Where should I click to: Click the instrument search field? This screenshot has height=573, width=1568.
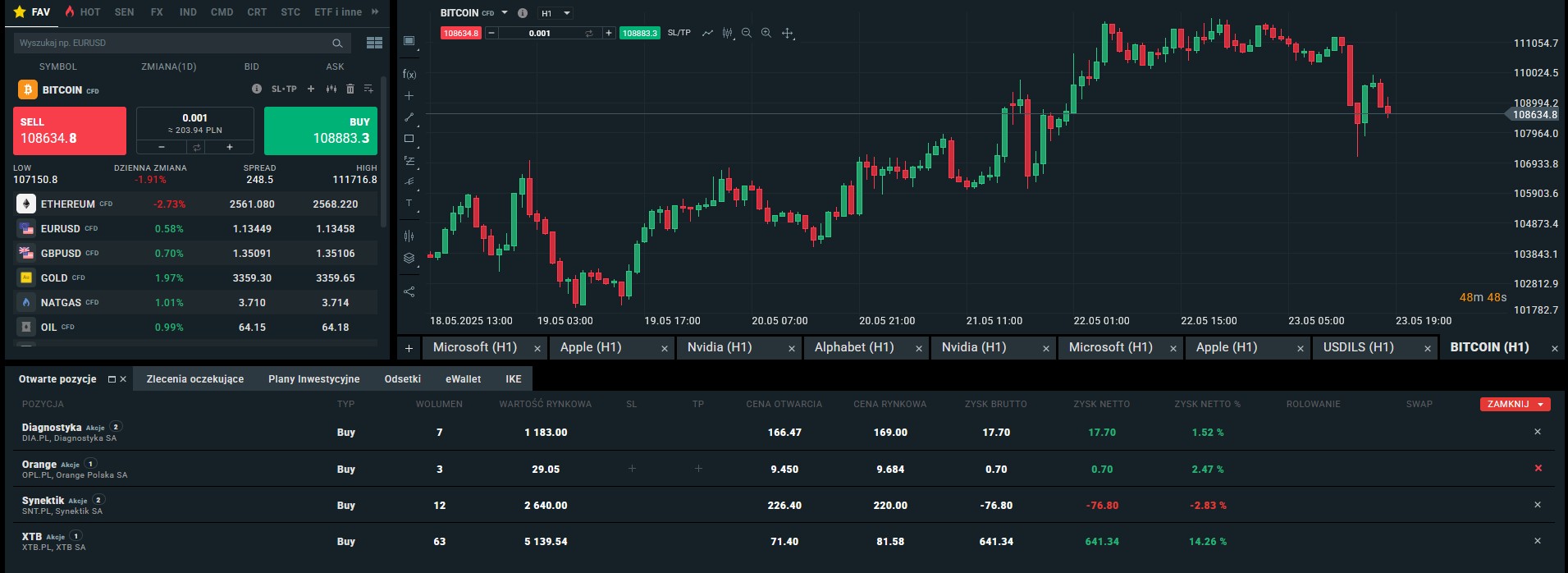(172, 44)
